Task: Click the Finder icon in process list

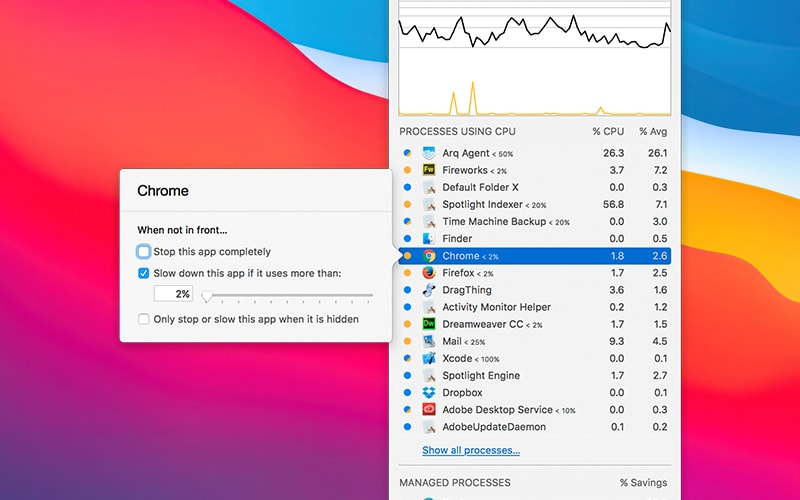Action: (429, 239)
